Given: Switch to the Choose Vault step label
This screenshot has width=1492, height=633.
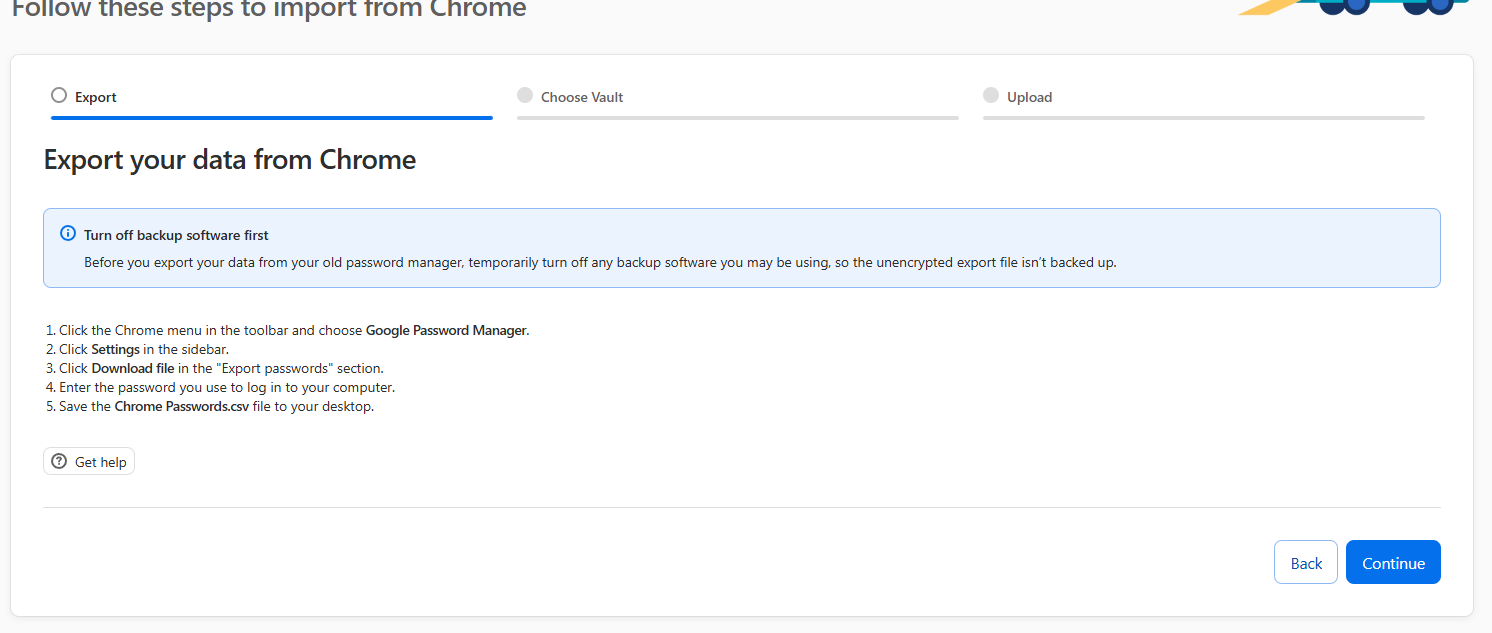Looking at the screenshot, I should click(582, 97).
